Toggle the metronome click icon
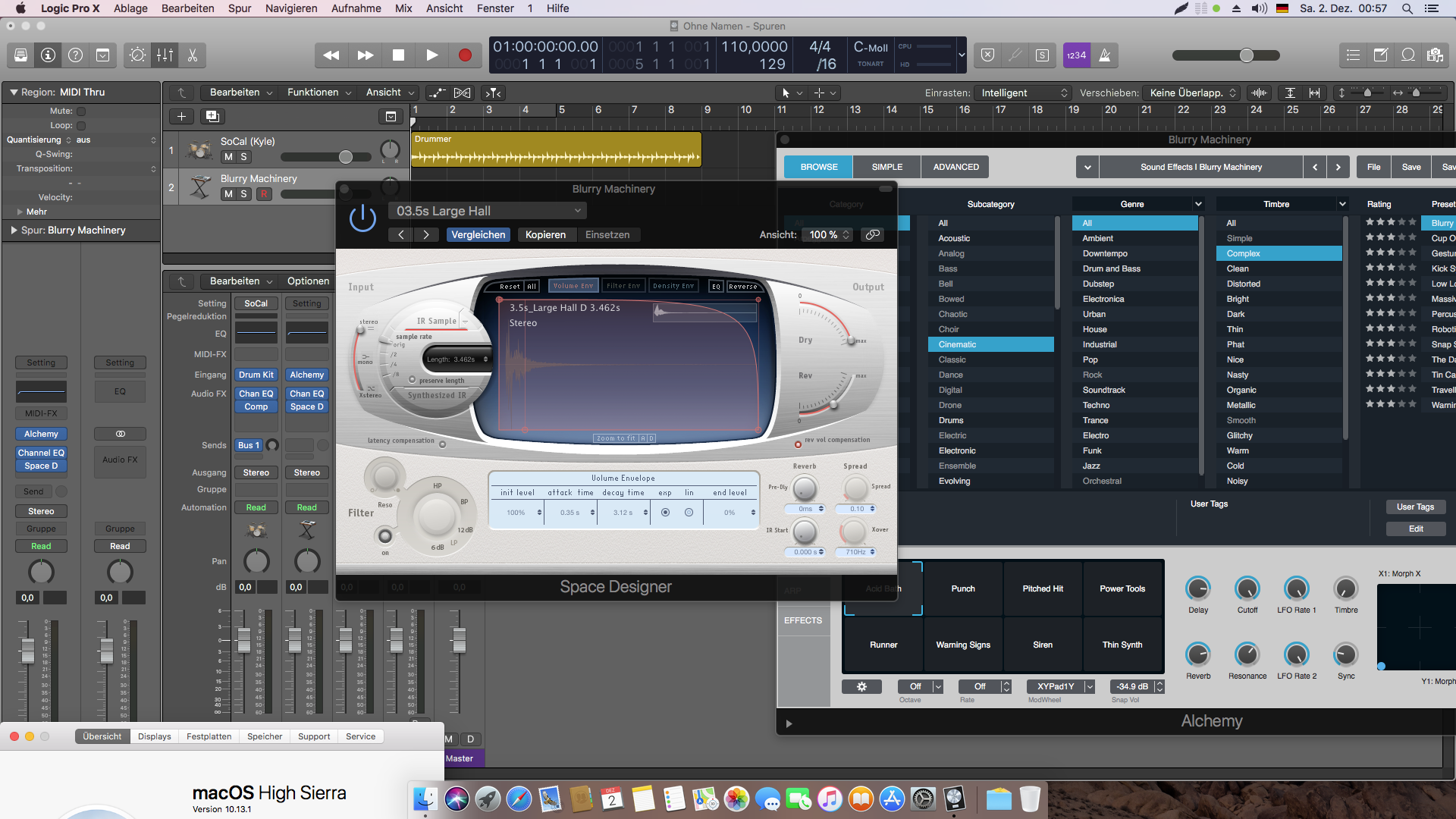1456x819 pixels. coord(1105,55)
